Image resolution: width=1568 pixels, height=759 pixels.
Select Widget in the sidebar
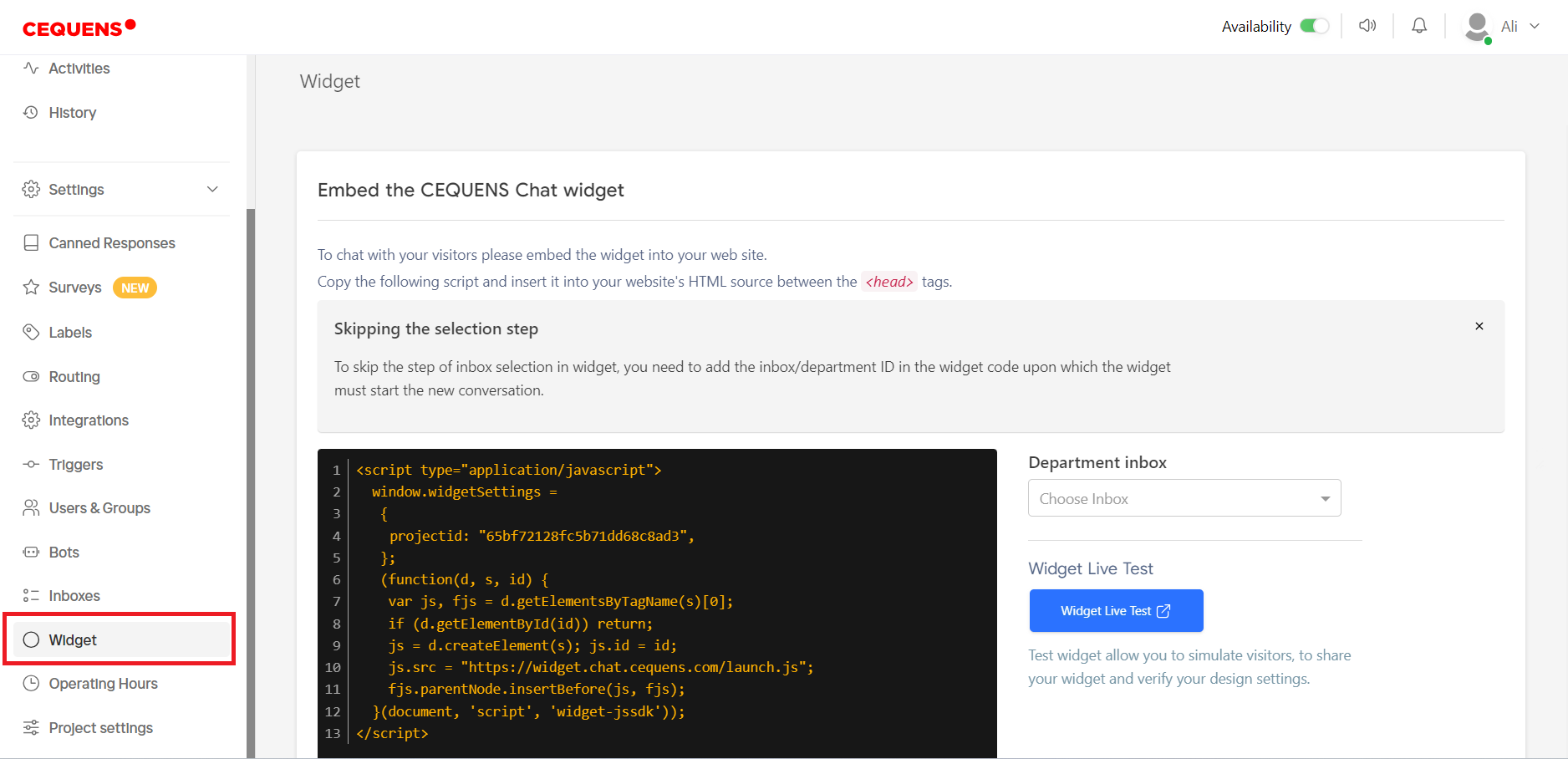point(120,639)
